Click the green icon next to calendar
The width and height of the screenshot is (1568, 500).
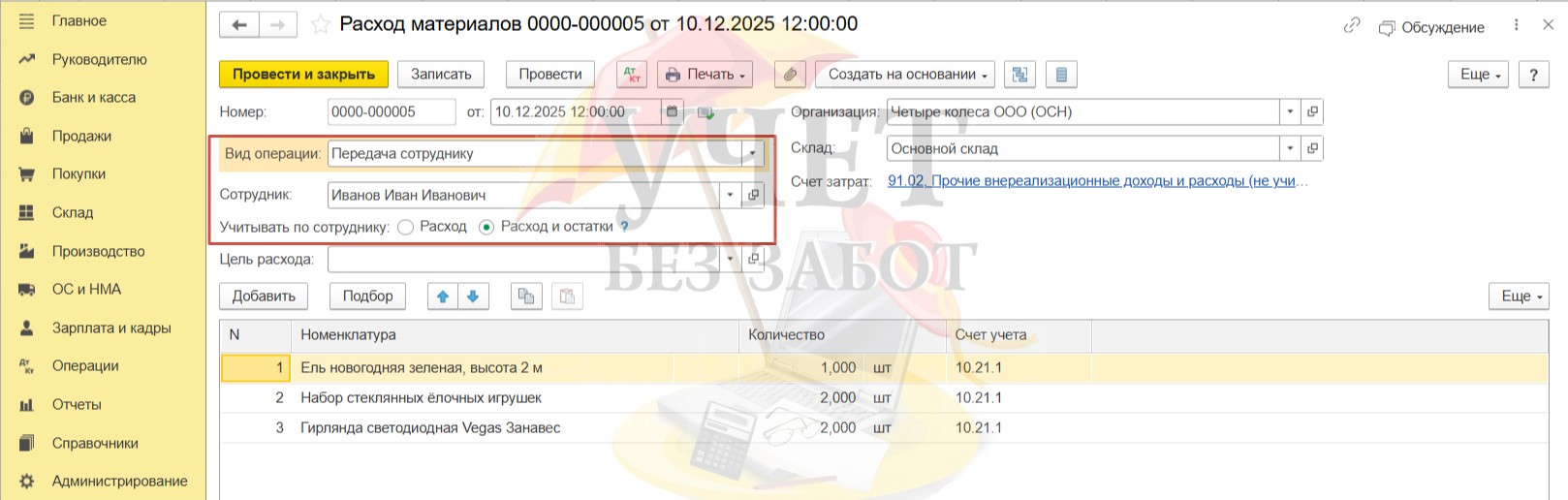pos(706,113)
